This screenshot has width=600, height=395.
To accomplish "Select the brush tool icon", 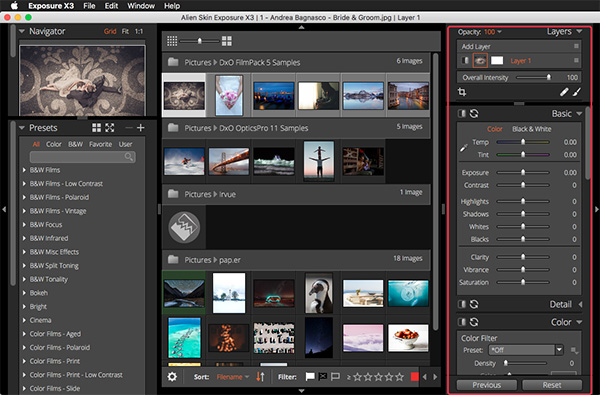I will pos(577,92).
